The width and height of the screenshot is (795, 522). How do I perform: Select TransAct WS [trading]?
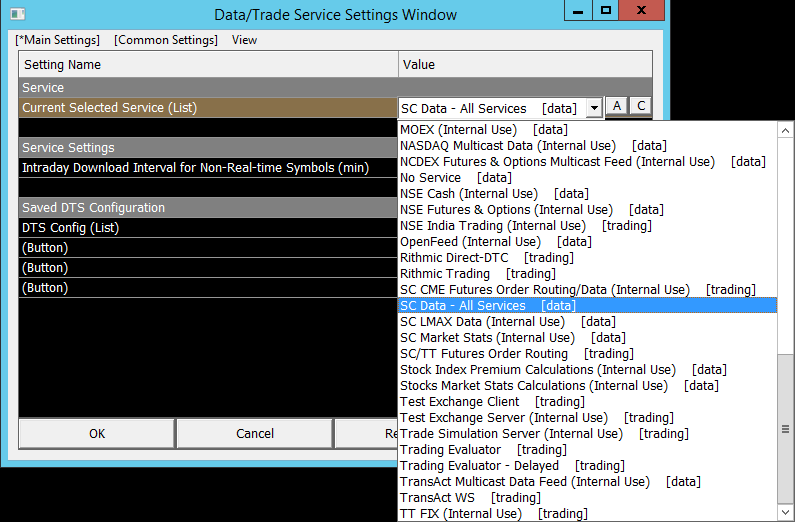(x=588, y=498)
